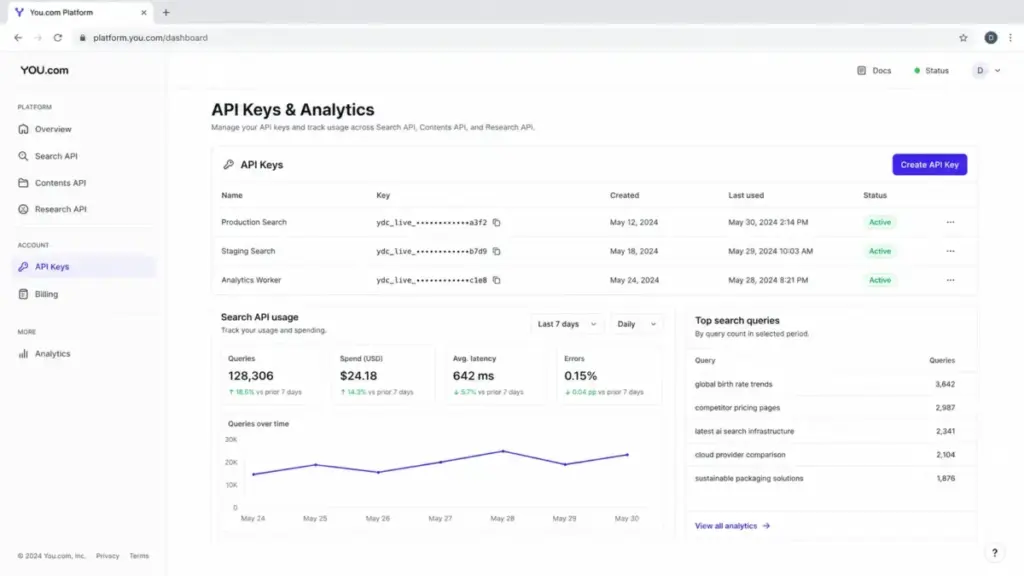Image resolution: width=1024 pixels, height=576 pixels.
Task: Click the Search API magnifier icon
Action: point(24,156)
